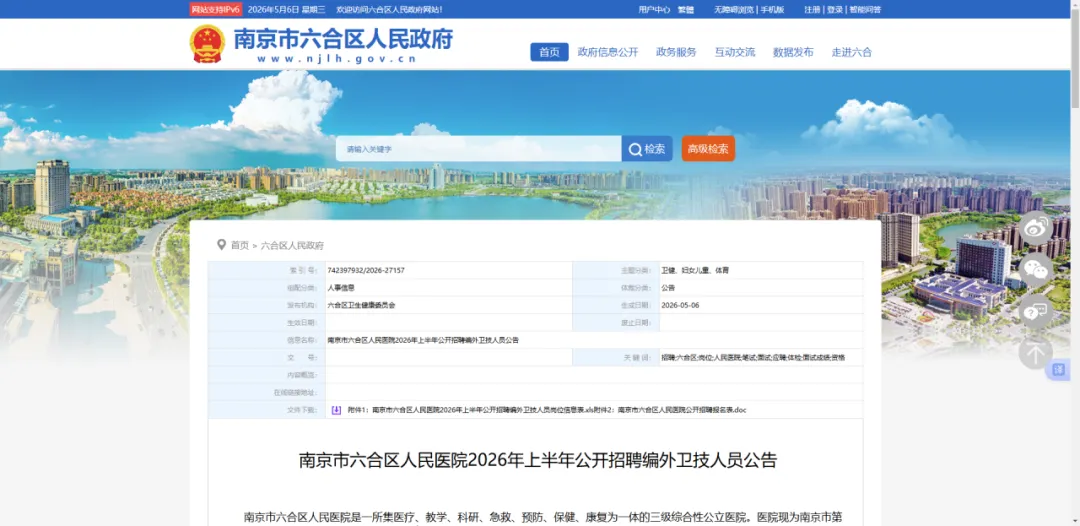This screenshot has height=526, width=1080.
Task: Select the 首页 navigation tab
Action: pyautogui.click(x=549, y=52)
